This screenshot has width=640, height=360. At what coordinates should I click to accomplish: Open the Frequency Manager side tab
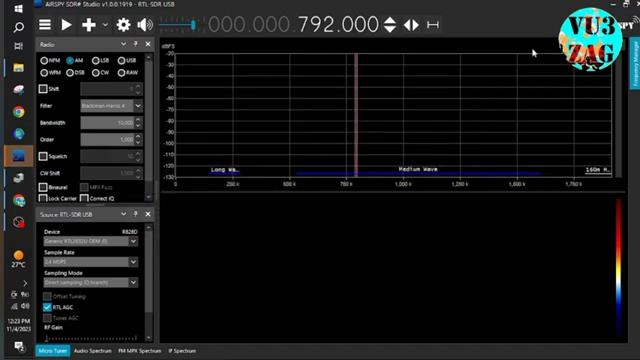[635, 64]
